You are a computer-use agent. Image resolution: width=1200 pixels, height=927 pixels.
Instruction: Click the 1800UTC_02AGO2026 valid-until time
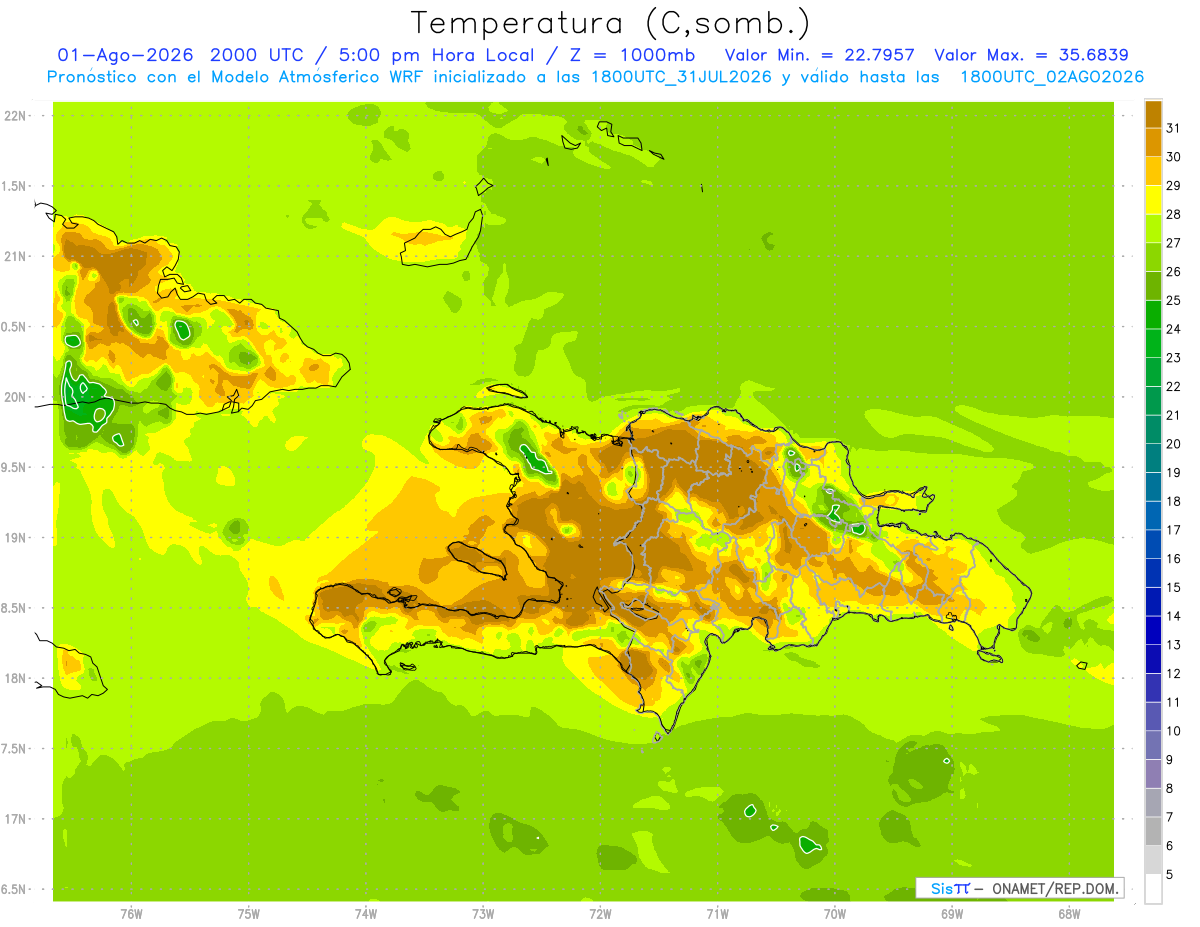tap(1052, 77)
